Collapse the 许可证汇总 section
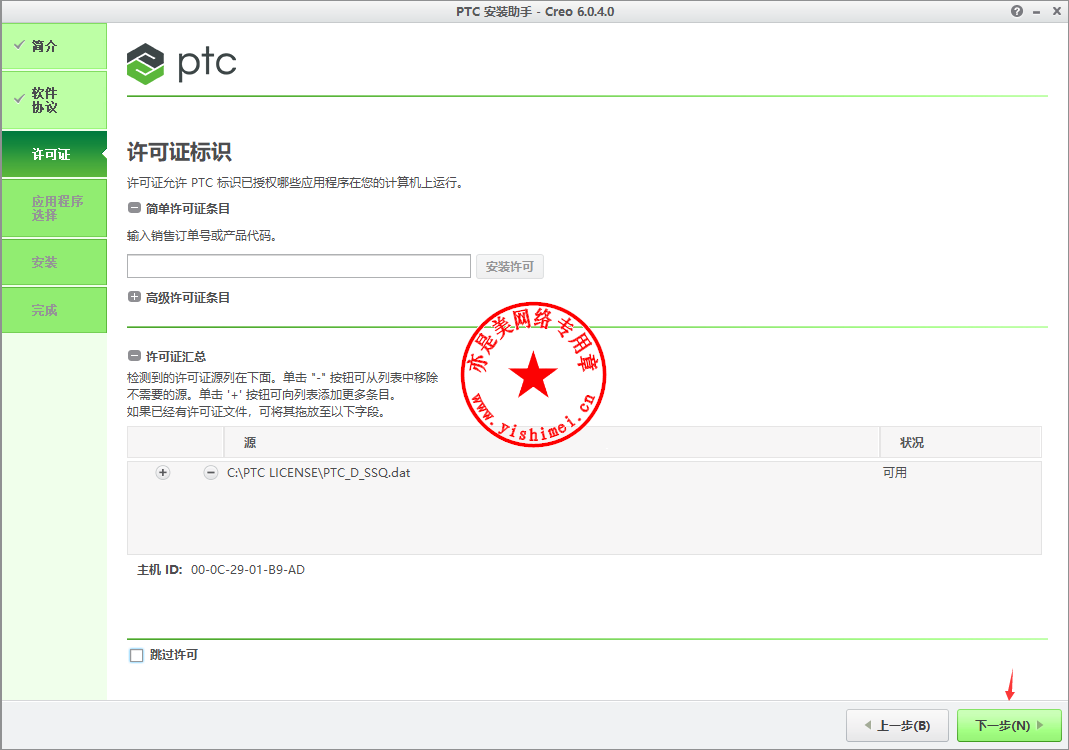Screen dimensions: 1069x750 tap(134, 356)
